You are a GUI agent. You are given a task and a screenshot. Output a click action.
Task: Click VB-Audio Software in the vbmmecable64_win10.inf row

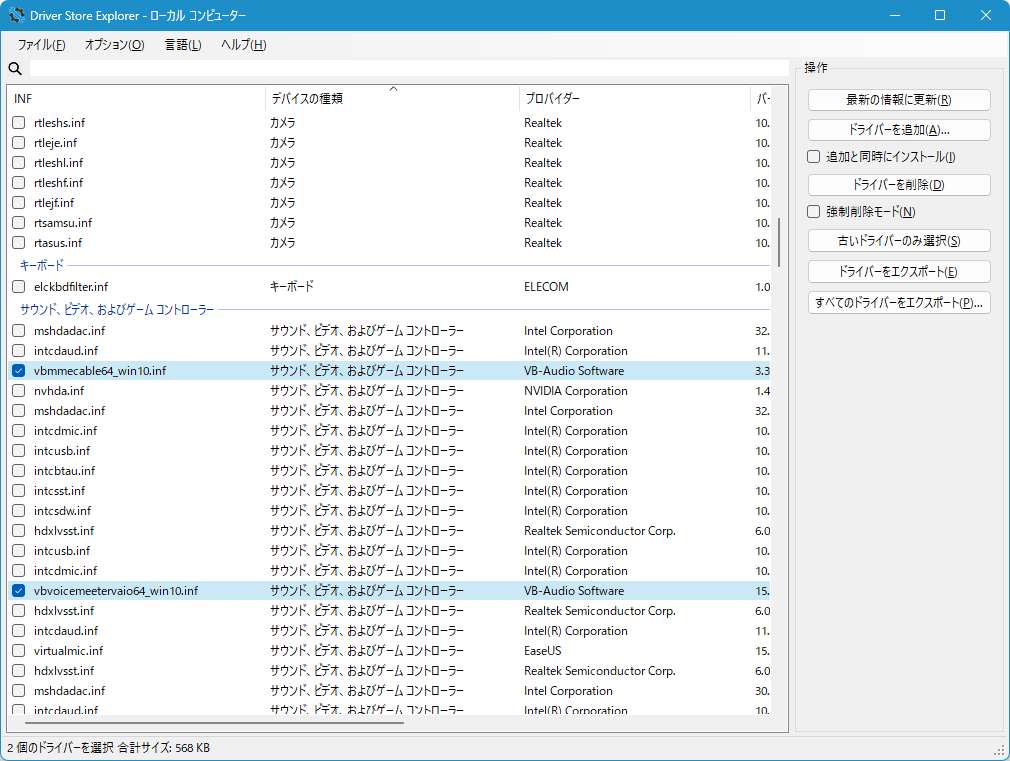pos(574,371)
